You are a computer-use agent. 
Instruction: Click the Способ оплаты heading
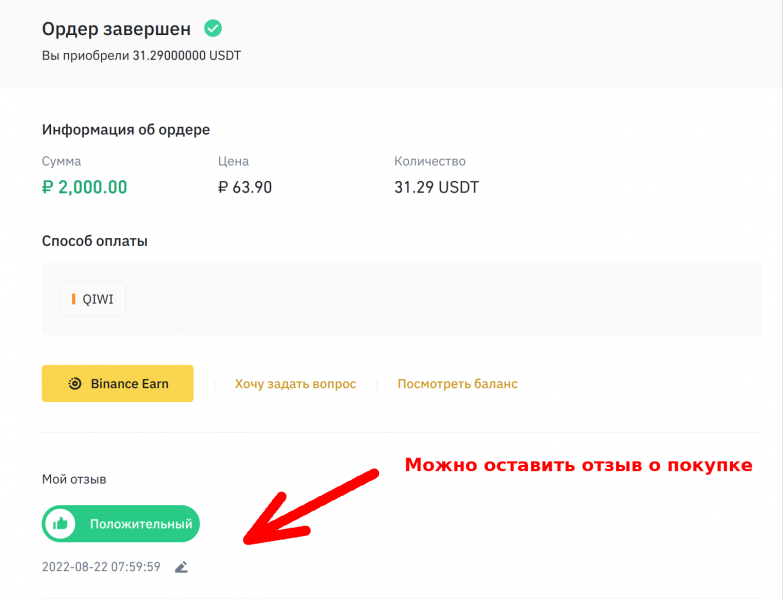pos(95,241)
